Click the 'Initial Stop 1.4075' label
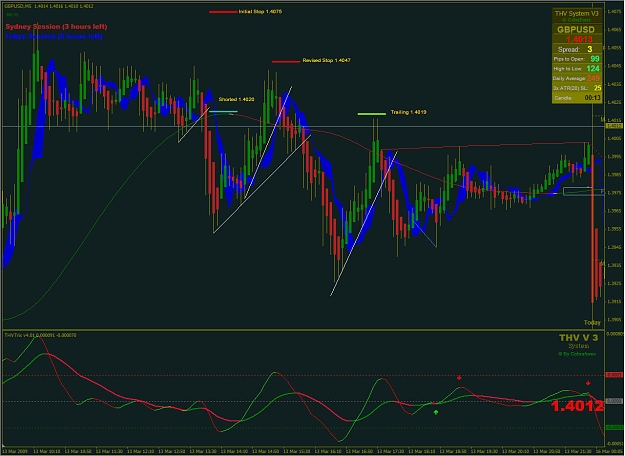 click(260, 12)
